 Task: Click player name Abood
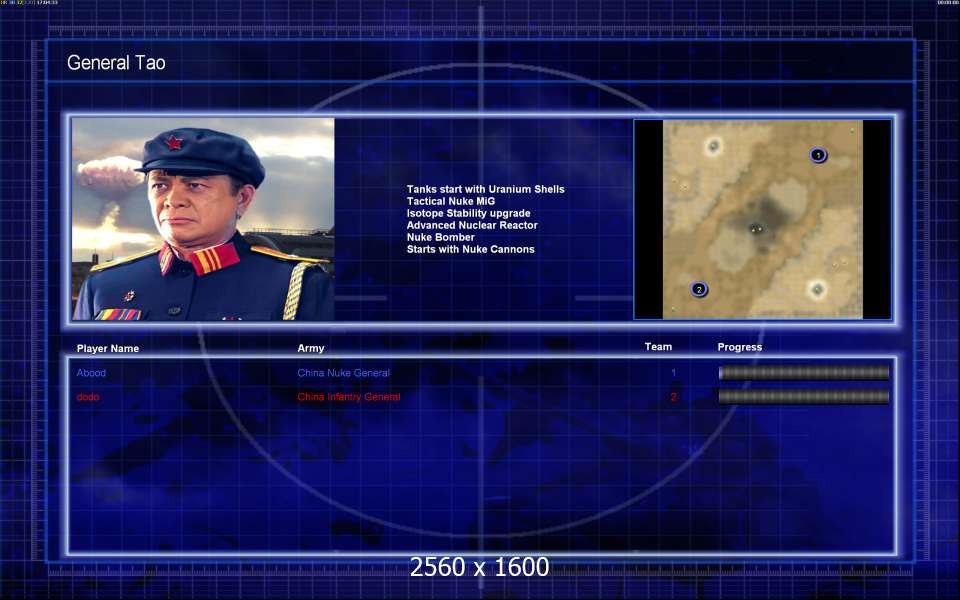[x=91, y=373]
